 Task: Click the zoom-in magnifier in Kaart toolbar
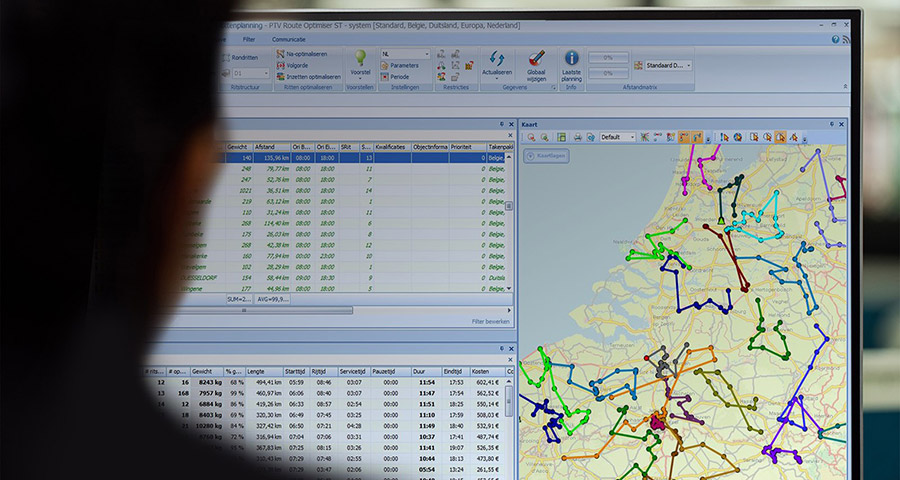tap(532, 137)
